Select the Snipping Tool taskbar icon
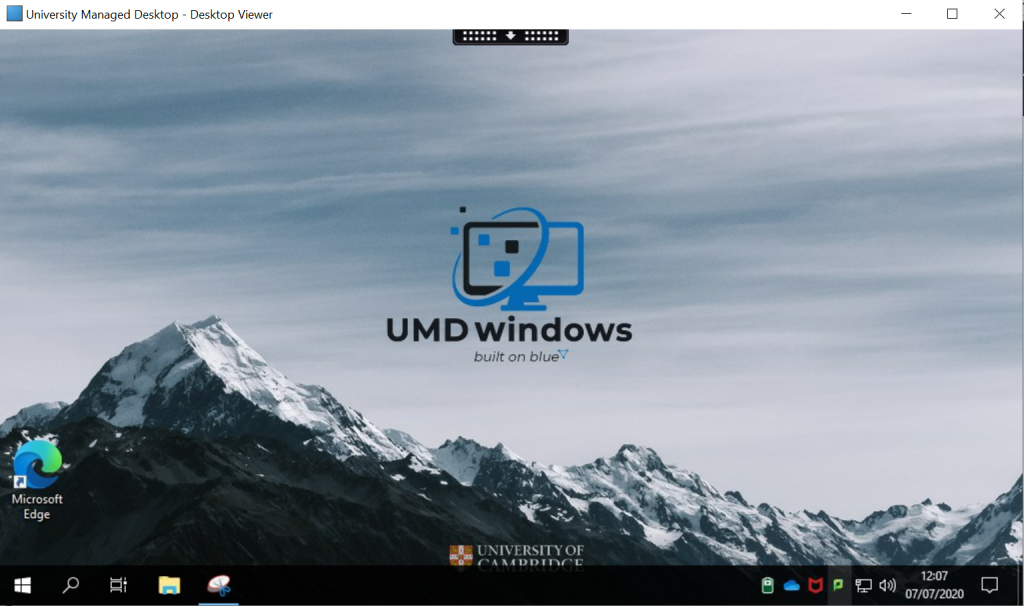Viewport: 1024px width, 606px height. 219,585
